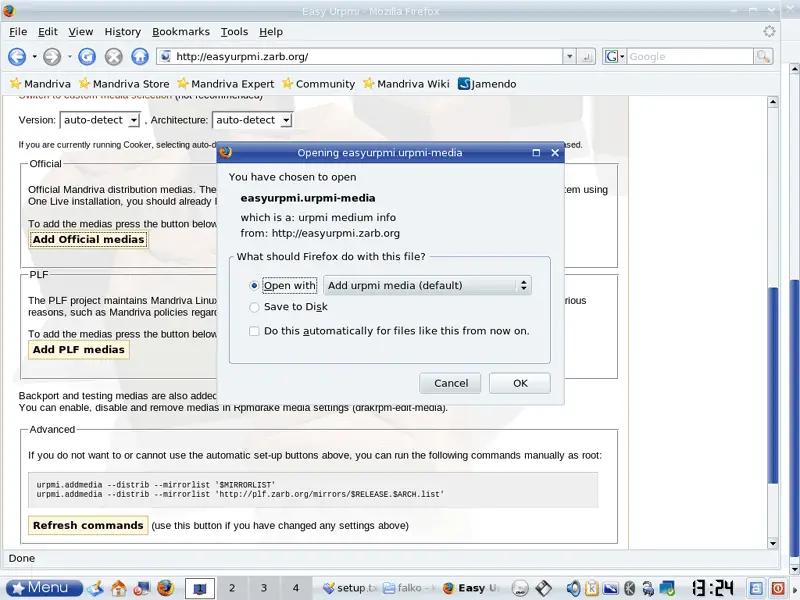Switch to virtual desktop 3 in the pager
Image resolution: width=800 pixels, height=600 pixels.
point(264,588)
